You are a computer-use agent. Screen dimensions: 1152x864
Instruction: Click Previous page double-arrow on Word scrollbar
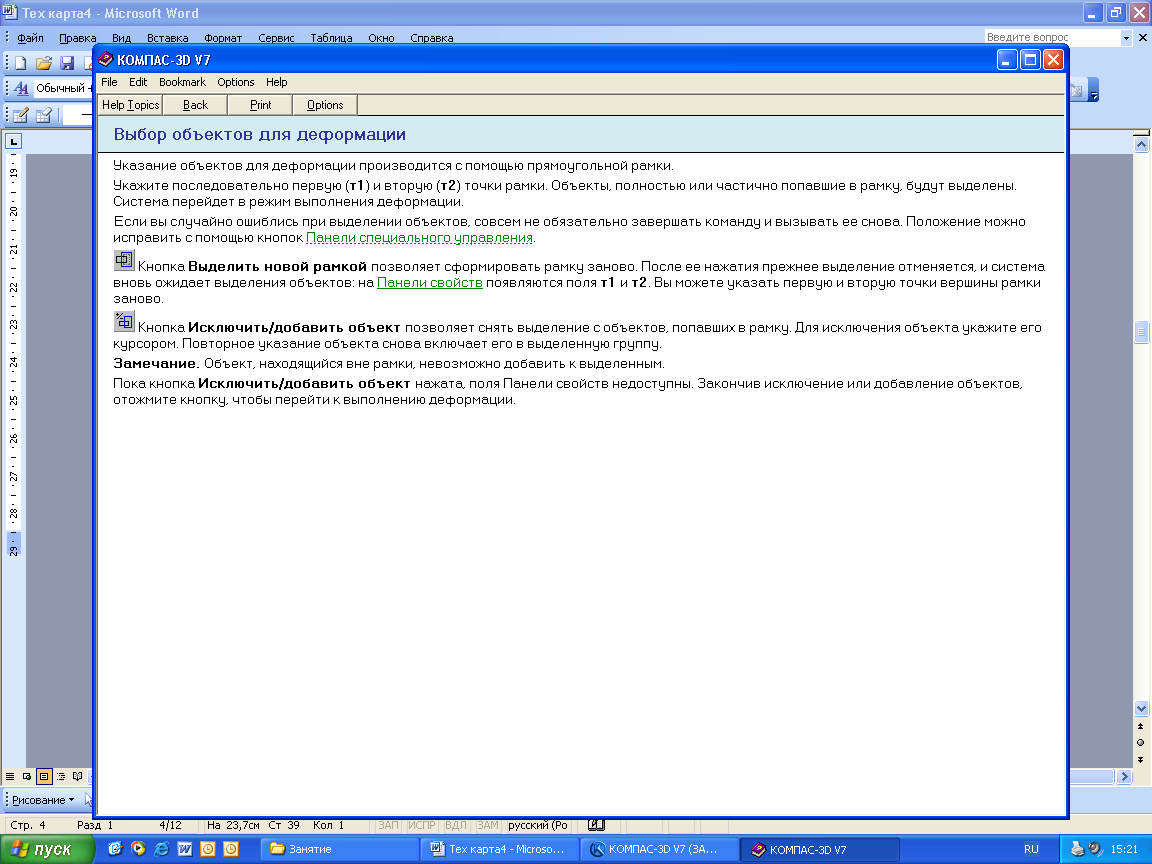coord(1140,726)
